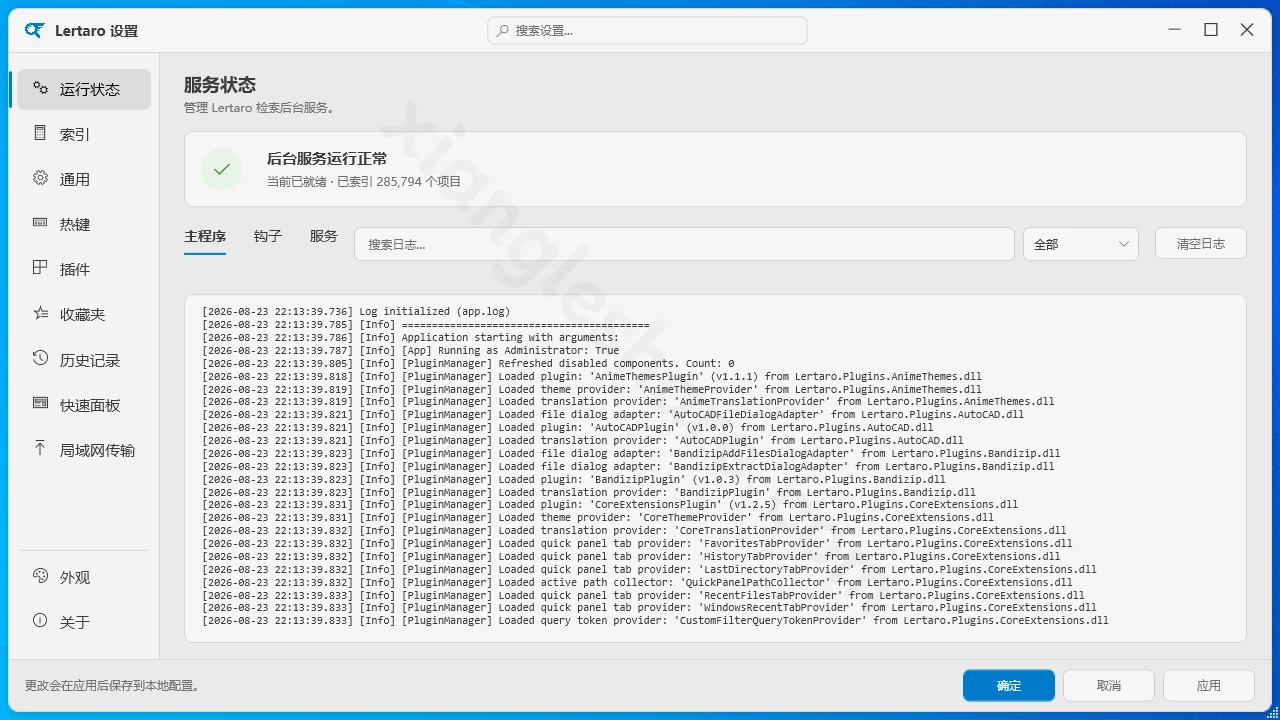Screen dimensions: 1280x720
Task: Click the 应用 button
Action: coord(1209,685)
